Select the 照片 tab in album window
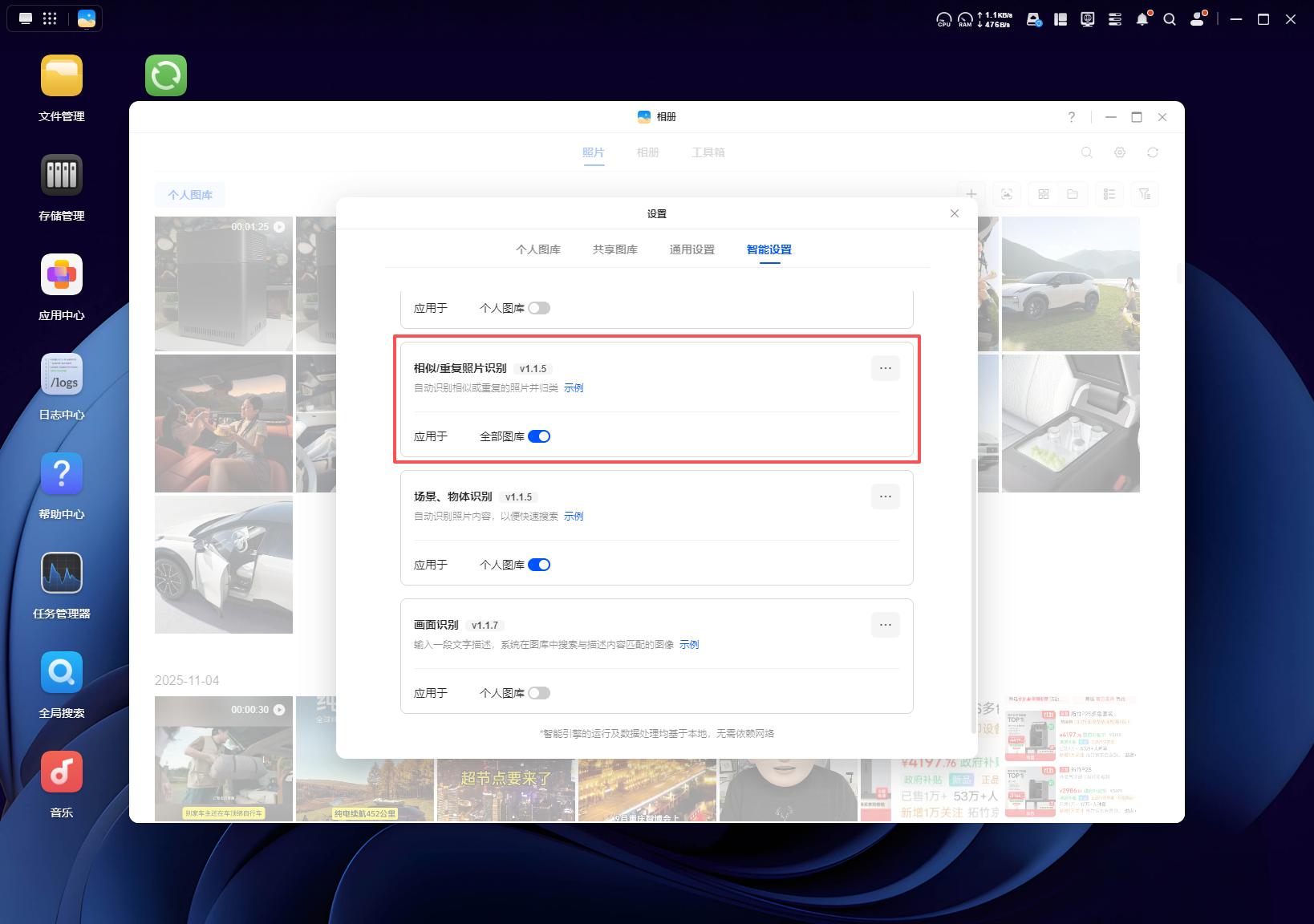The image size is (1314, 924). click(594, 152)
